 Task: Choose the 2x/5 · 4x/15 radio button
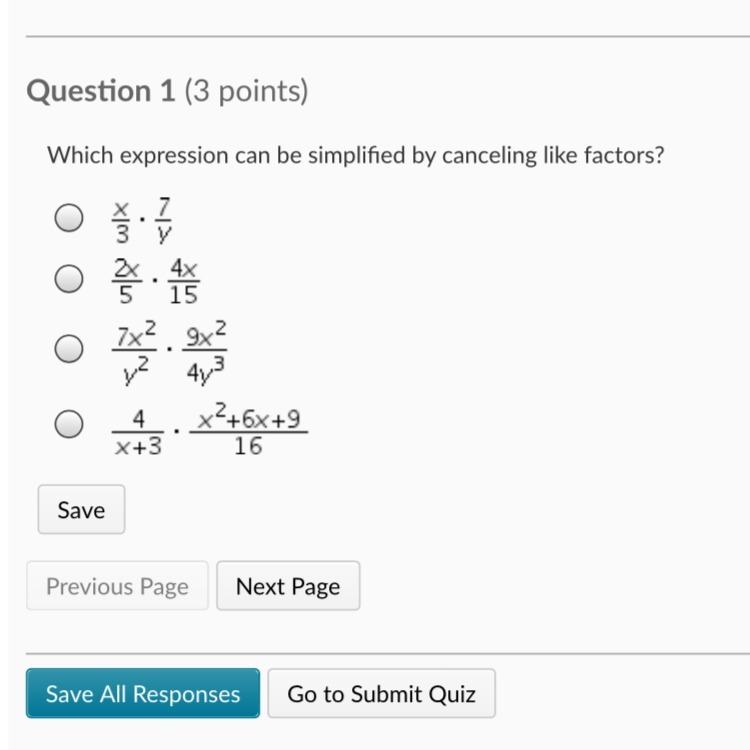(68, 281)
